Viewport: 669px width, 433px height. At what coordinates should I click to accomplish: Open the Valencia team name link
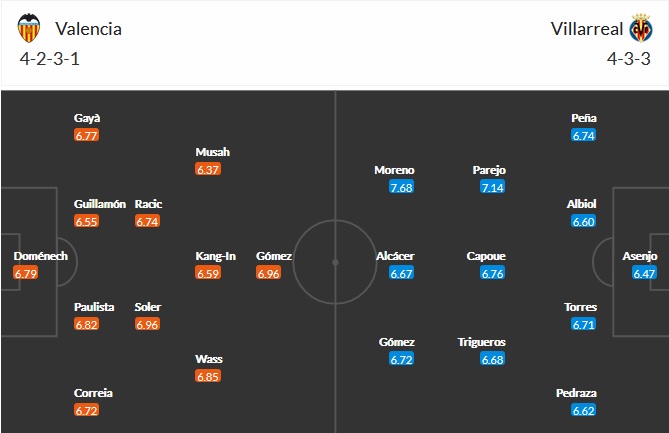coord(89,29)
